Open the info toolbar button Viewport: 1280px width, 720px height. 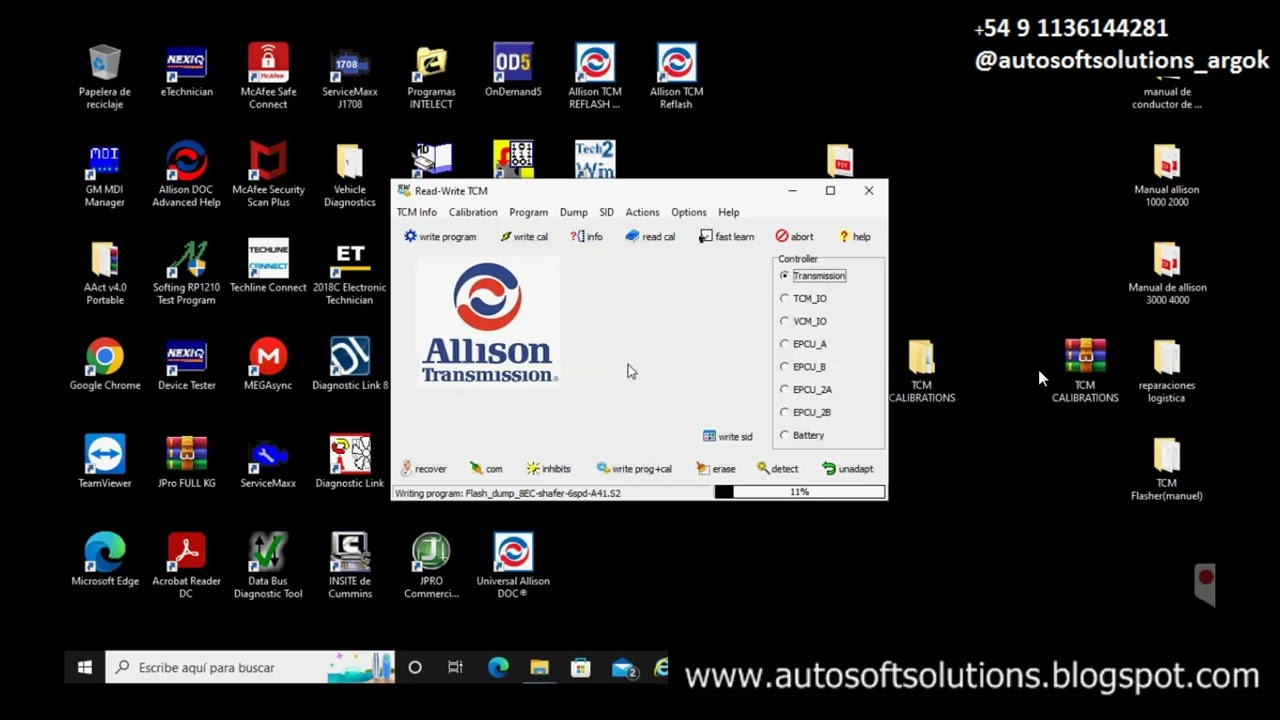(586, 237)
